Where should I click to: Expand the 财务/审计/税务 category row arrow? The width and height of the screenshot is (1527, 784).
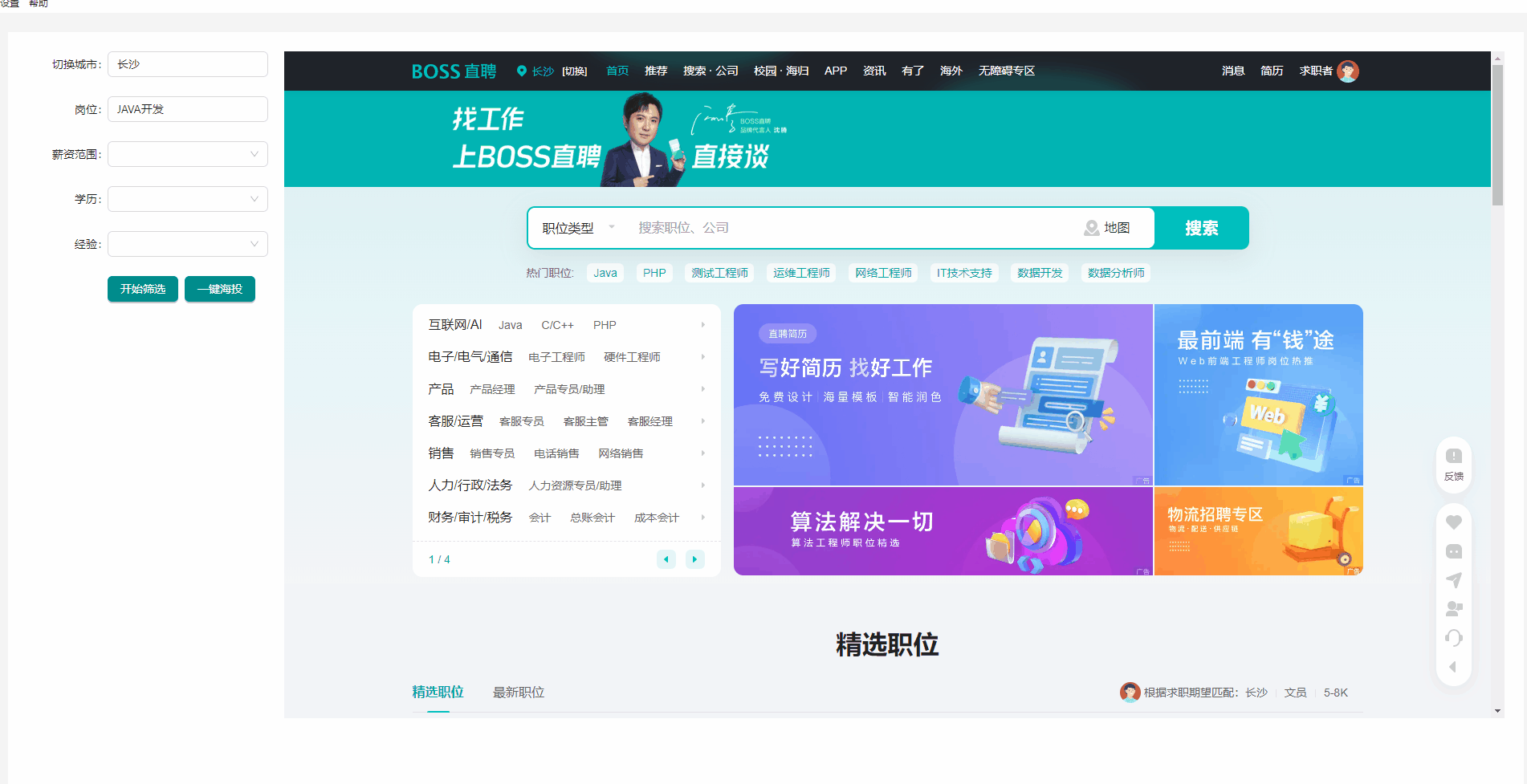pyautogui.click(x=702, y=518)
